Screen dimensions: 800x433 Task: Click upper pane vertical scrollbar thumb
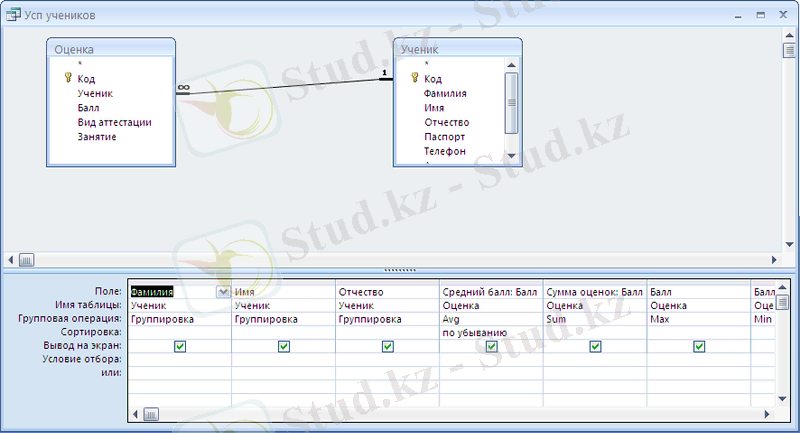[x=789, y=50]
